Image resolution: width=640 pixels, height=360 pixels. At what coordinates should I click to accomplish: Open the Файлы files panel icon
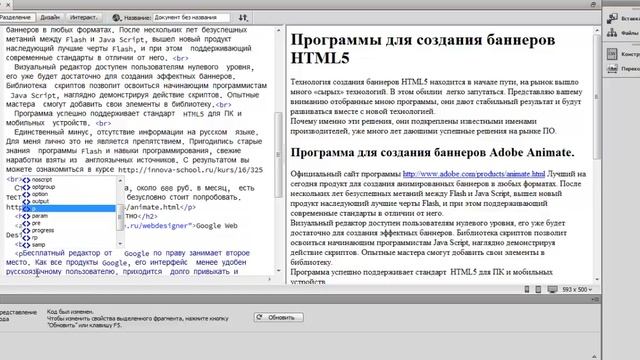(x=612, y=33)
